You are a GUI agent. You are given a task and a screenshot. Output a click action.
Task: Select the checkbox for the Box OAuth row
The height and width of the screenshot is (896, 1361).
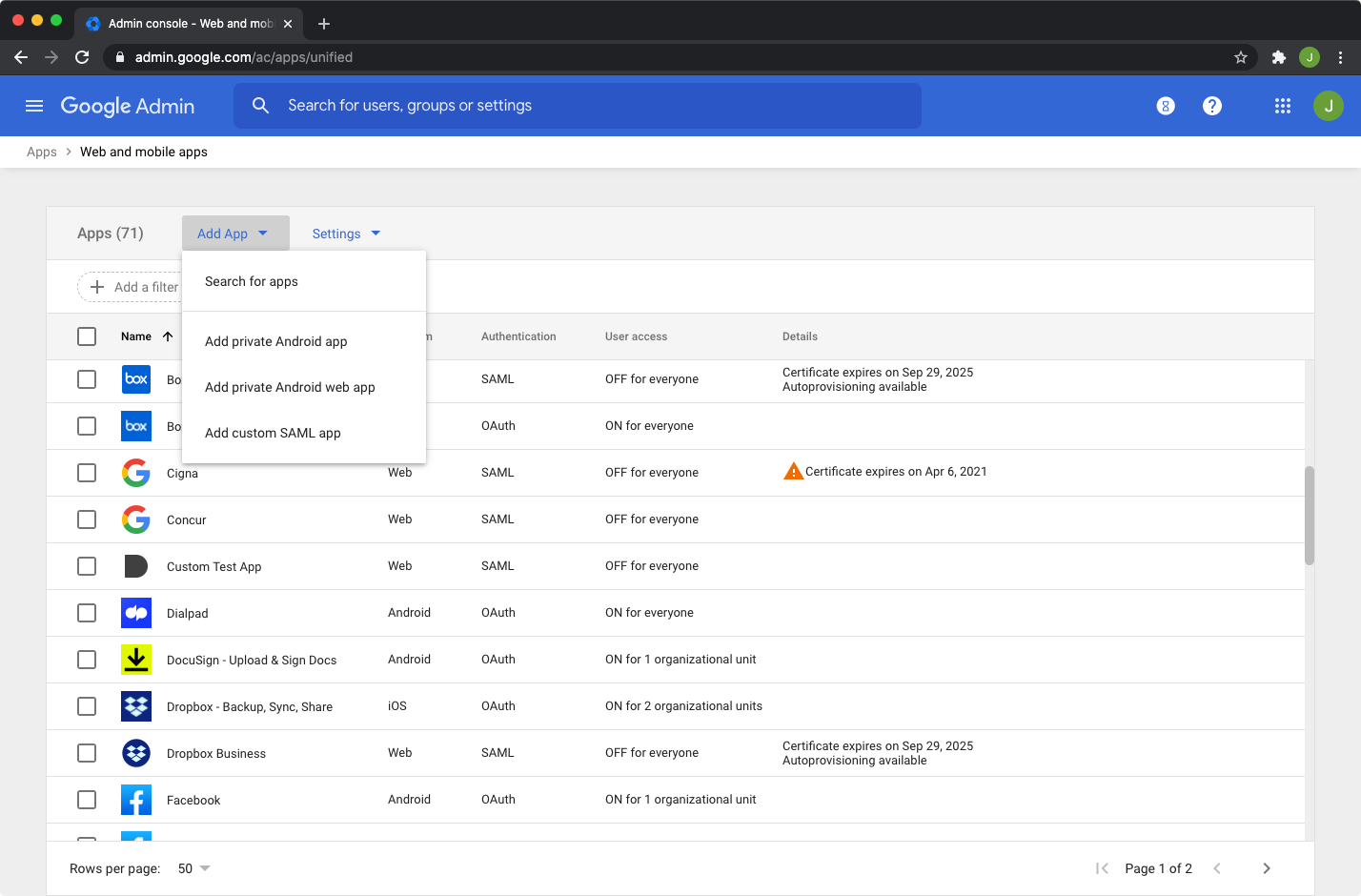click(87, 426)
